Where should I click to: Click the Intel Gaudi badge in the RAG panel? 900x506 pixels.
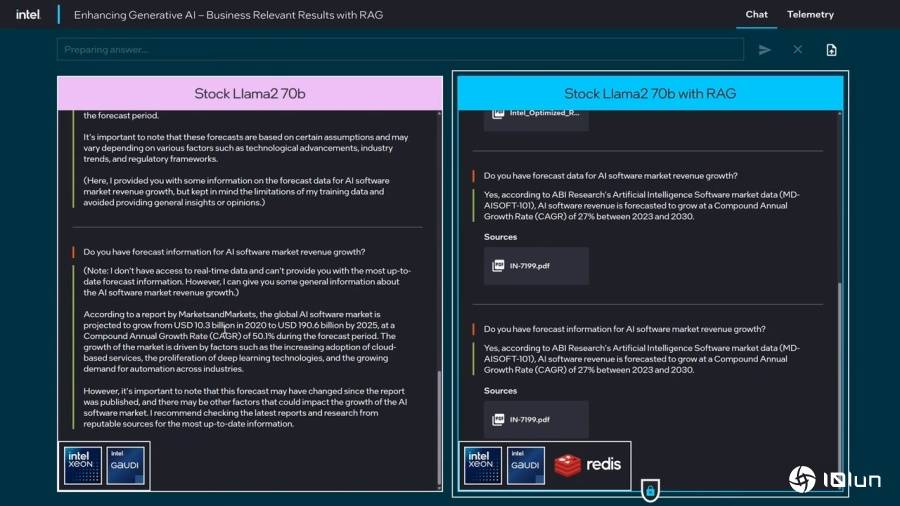coord(525,465)
